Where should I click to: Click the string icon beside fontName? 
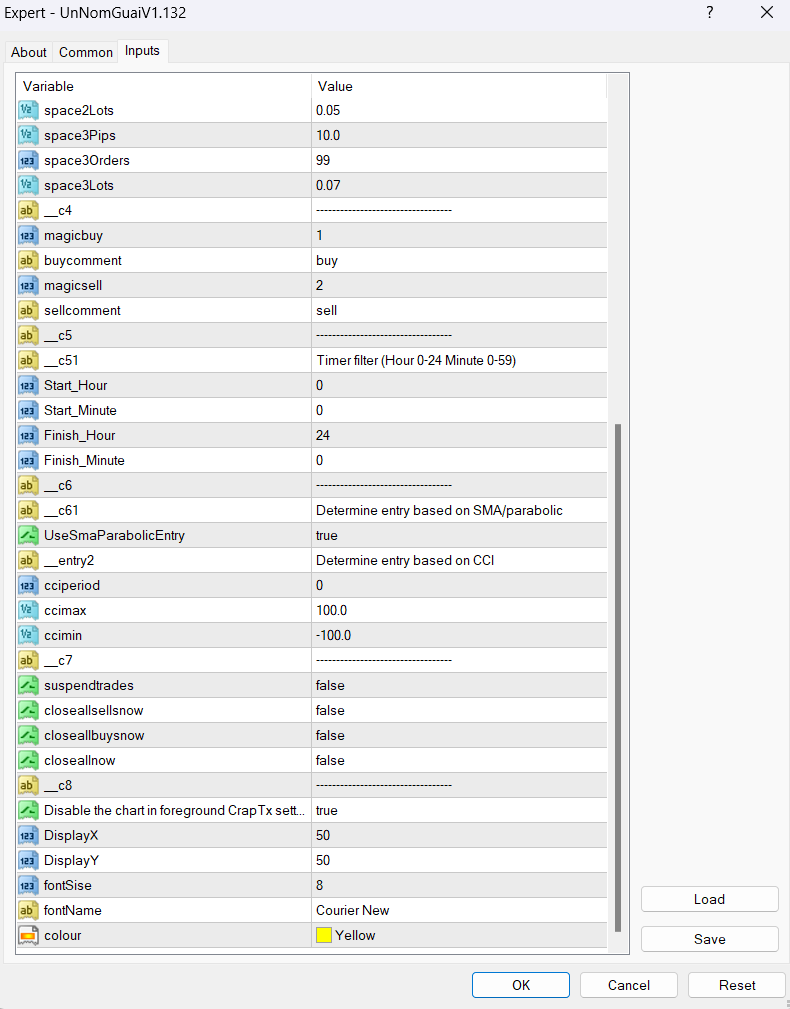click(28, 910)
